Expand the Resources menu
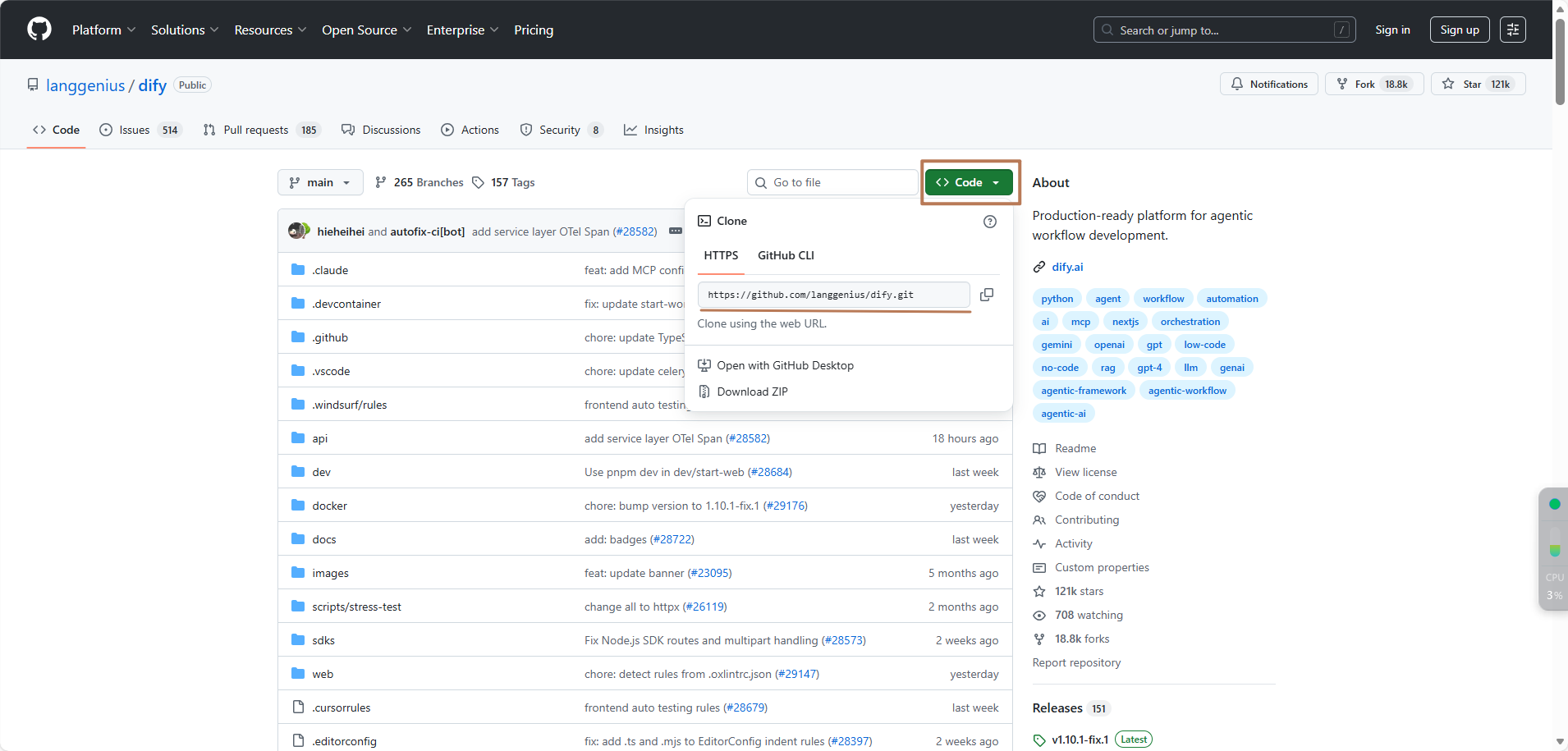1568x751 pixels. [x=270, y=30]
